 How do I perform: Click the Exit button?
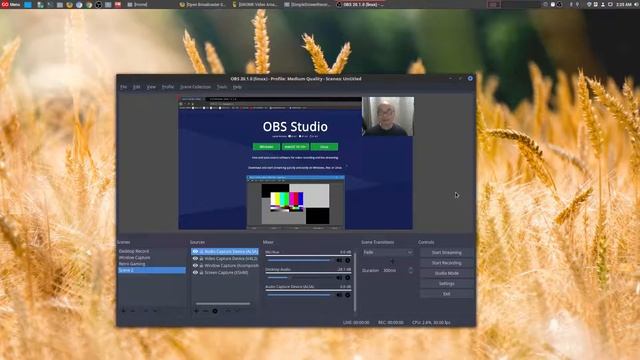447,294
